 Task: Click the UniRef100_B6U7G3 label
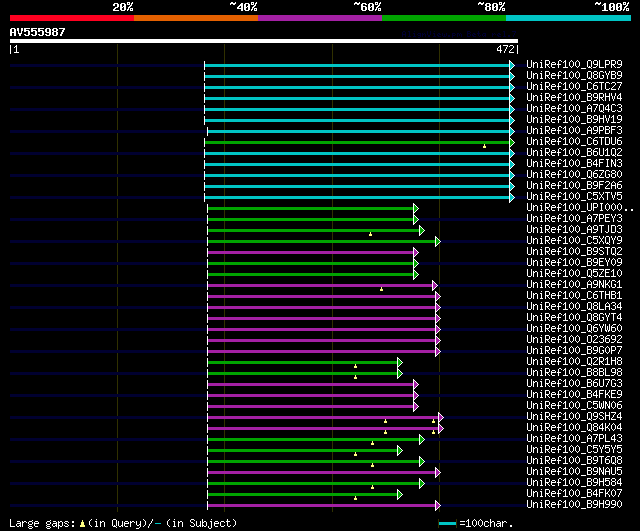click(574, 384)
